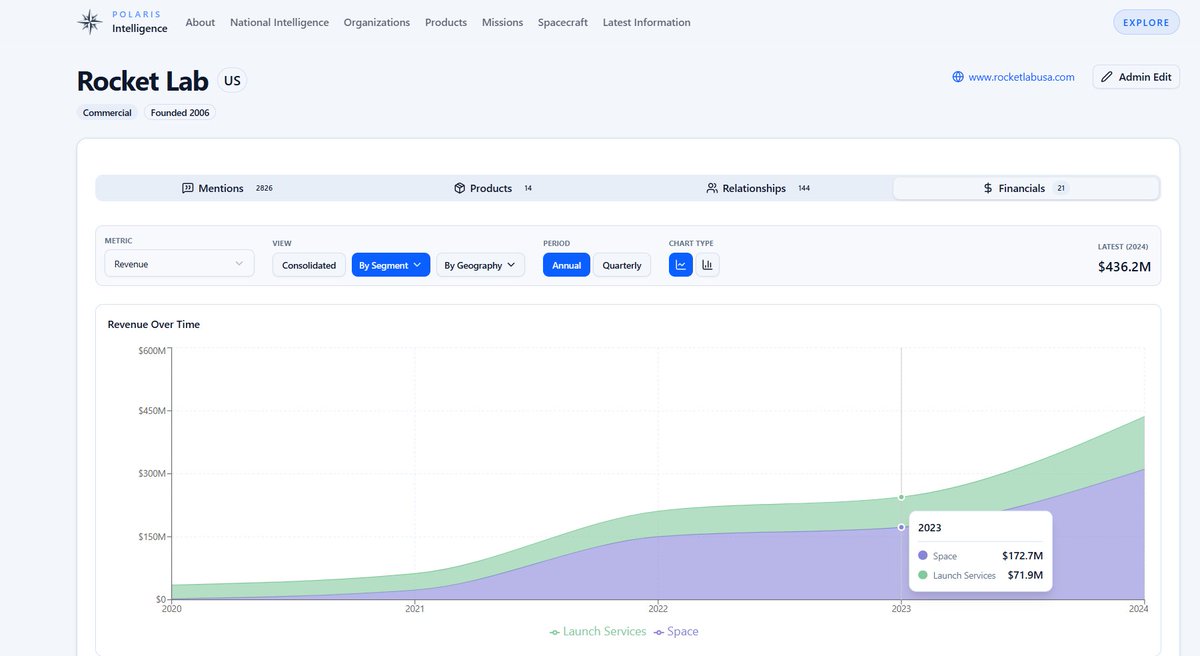Go to About in top navigation
1200x656 pixels.
click(x=200, y=22)
